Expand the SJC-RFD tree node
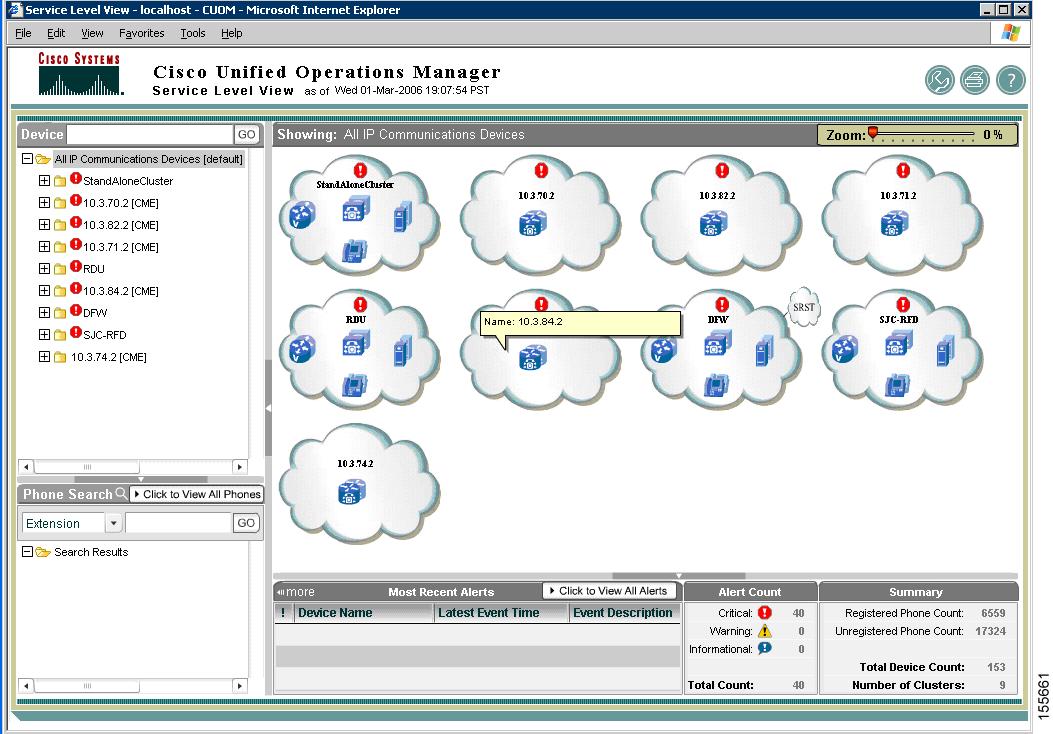This screenshot has height=734, width=1053. (x=44, y=334)
